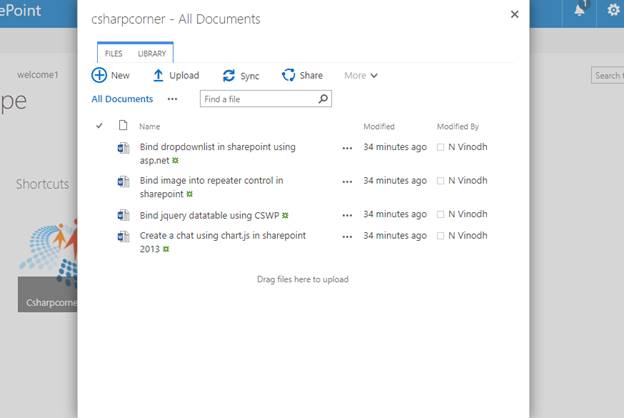Screen dimensions: 624x418
Task: Click the Share circular icon
Action: (289, 75)
